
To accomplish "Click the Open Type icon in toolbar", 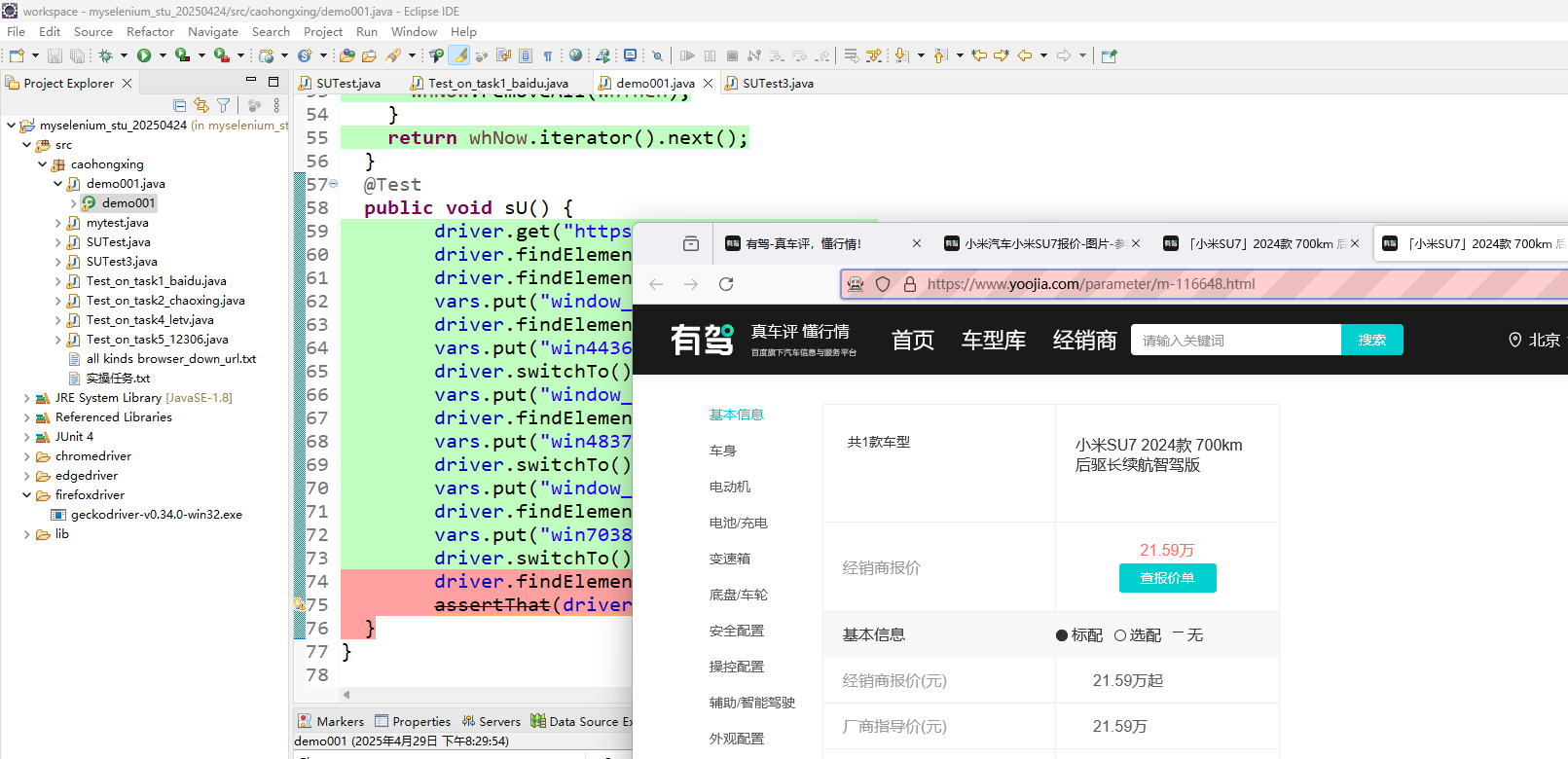I will coord(346,55).
